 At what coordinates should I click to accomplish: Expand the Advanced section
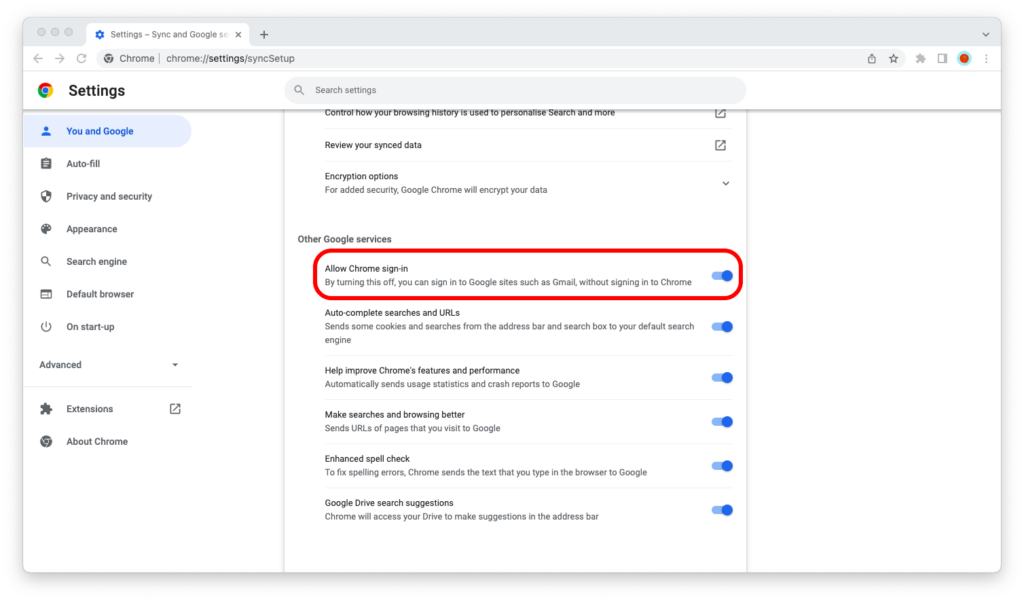pos(108,365)
